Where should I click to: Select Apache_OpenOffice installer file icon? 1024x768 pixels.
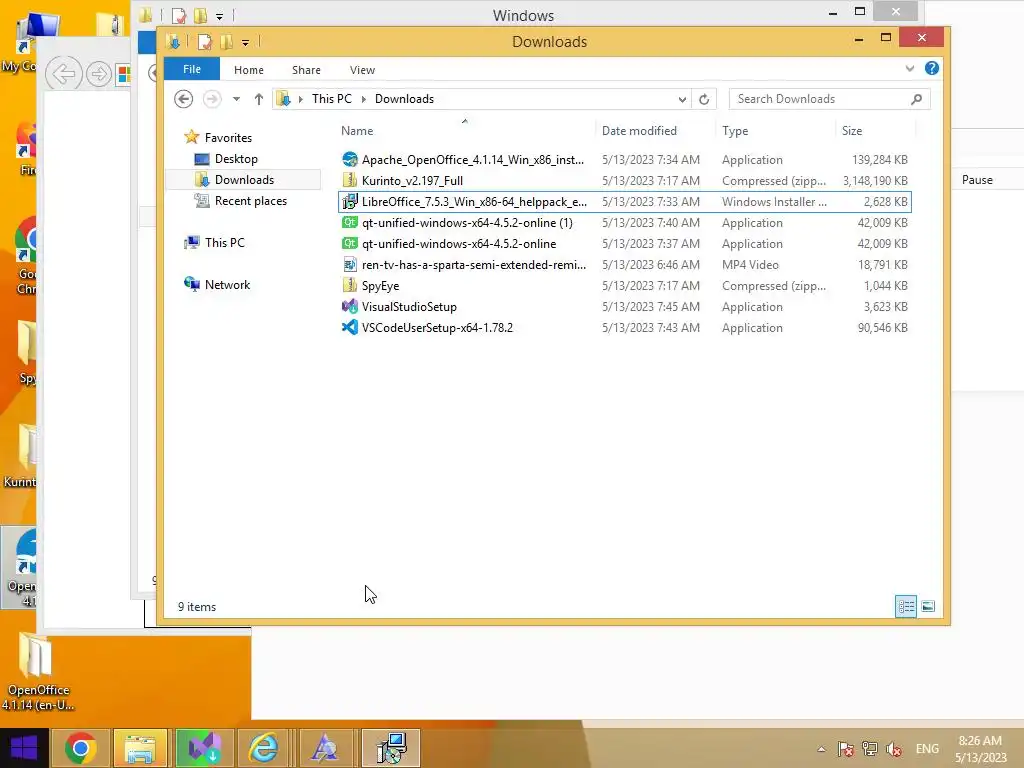tap(349, 159)
